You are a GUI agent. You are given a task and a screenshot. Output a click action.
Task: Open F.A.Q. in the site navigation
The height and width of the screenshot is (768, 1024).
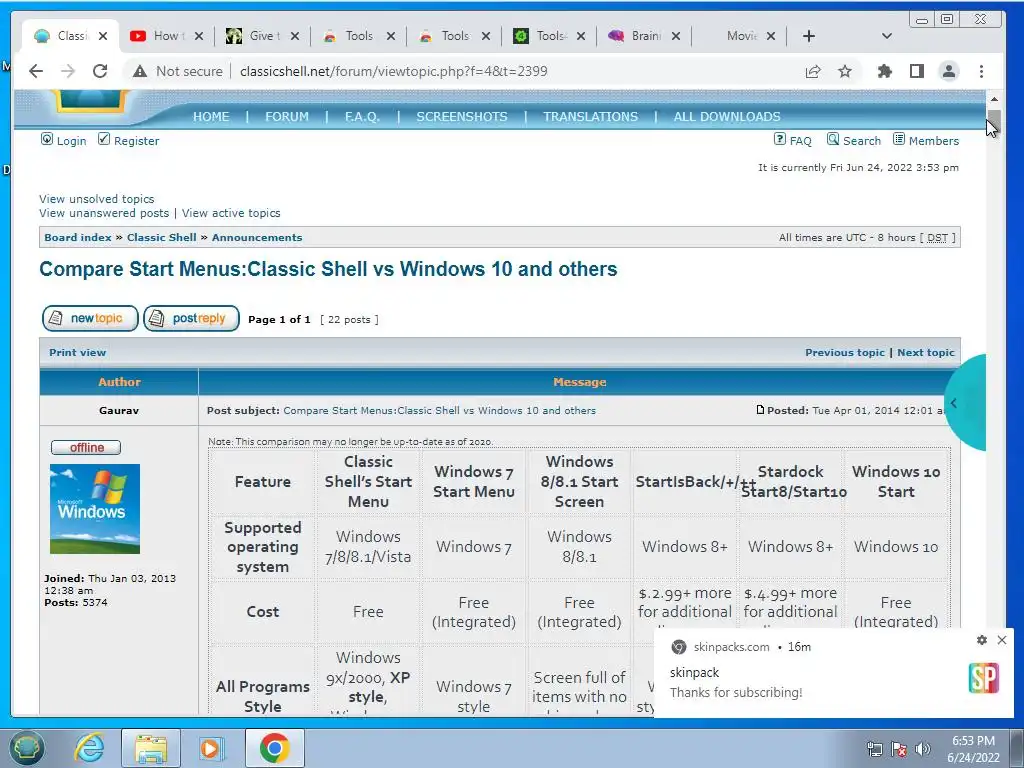362,116
